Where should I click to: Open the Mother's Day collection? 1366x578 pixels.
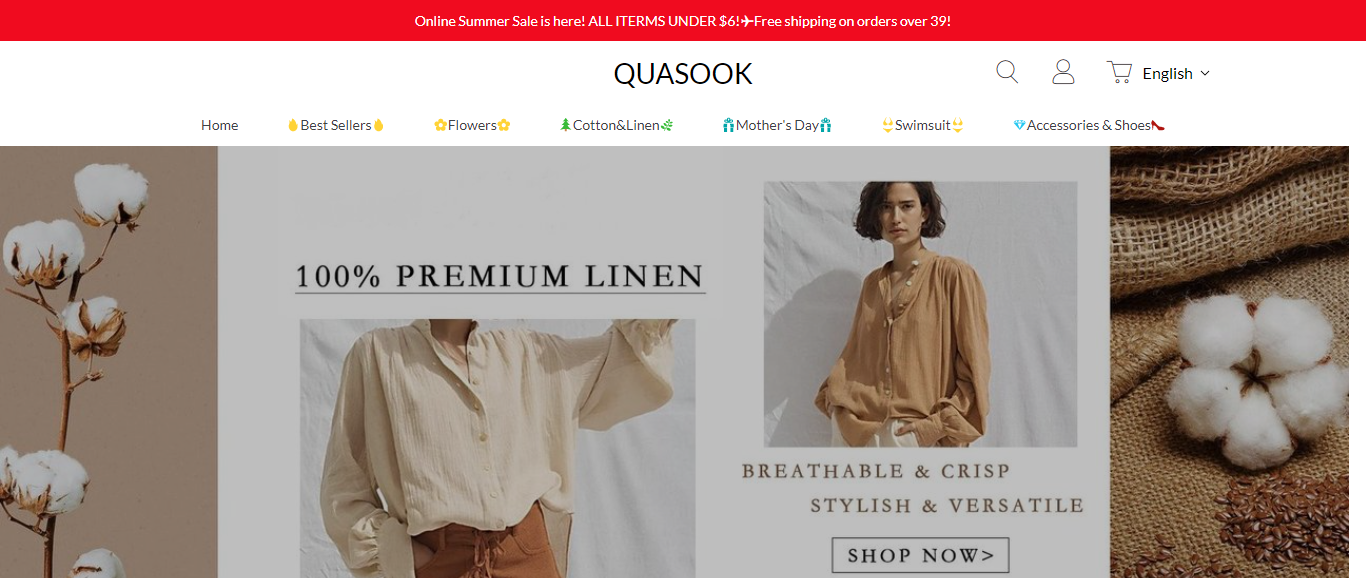click(777, 125)
